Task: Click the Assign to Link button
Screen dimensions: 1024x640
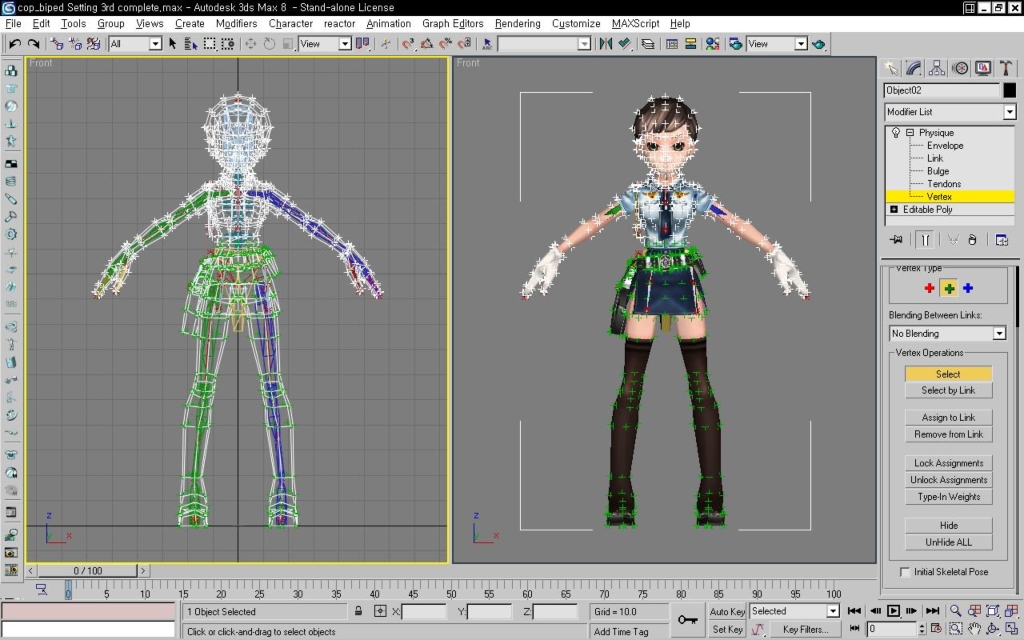Action: (948, 418)
